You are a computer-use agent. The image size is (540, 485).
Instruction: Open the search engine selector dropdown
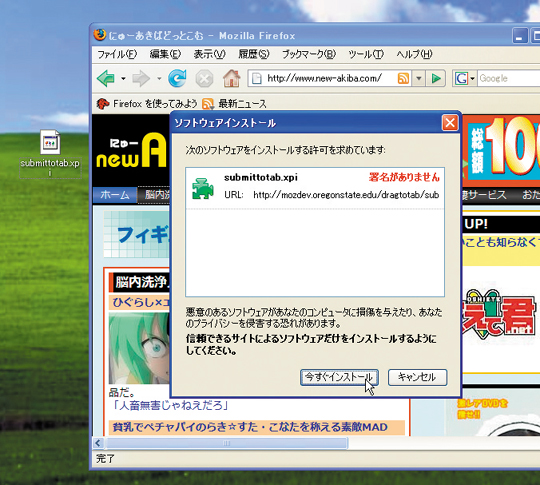(x=472, y=79)
